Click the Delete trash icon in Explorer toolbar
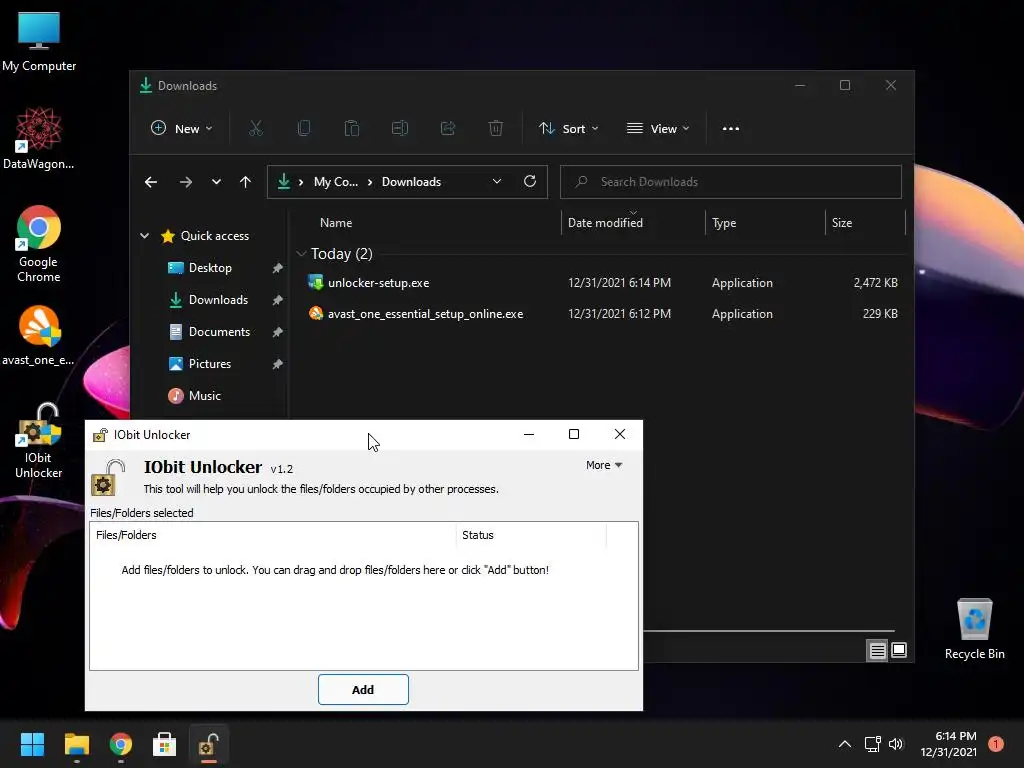1024x768 pixels. coord(496,129)
